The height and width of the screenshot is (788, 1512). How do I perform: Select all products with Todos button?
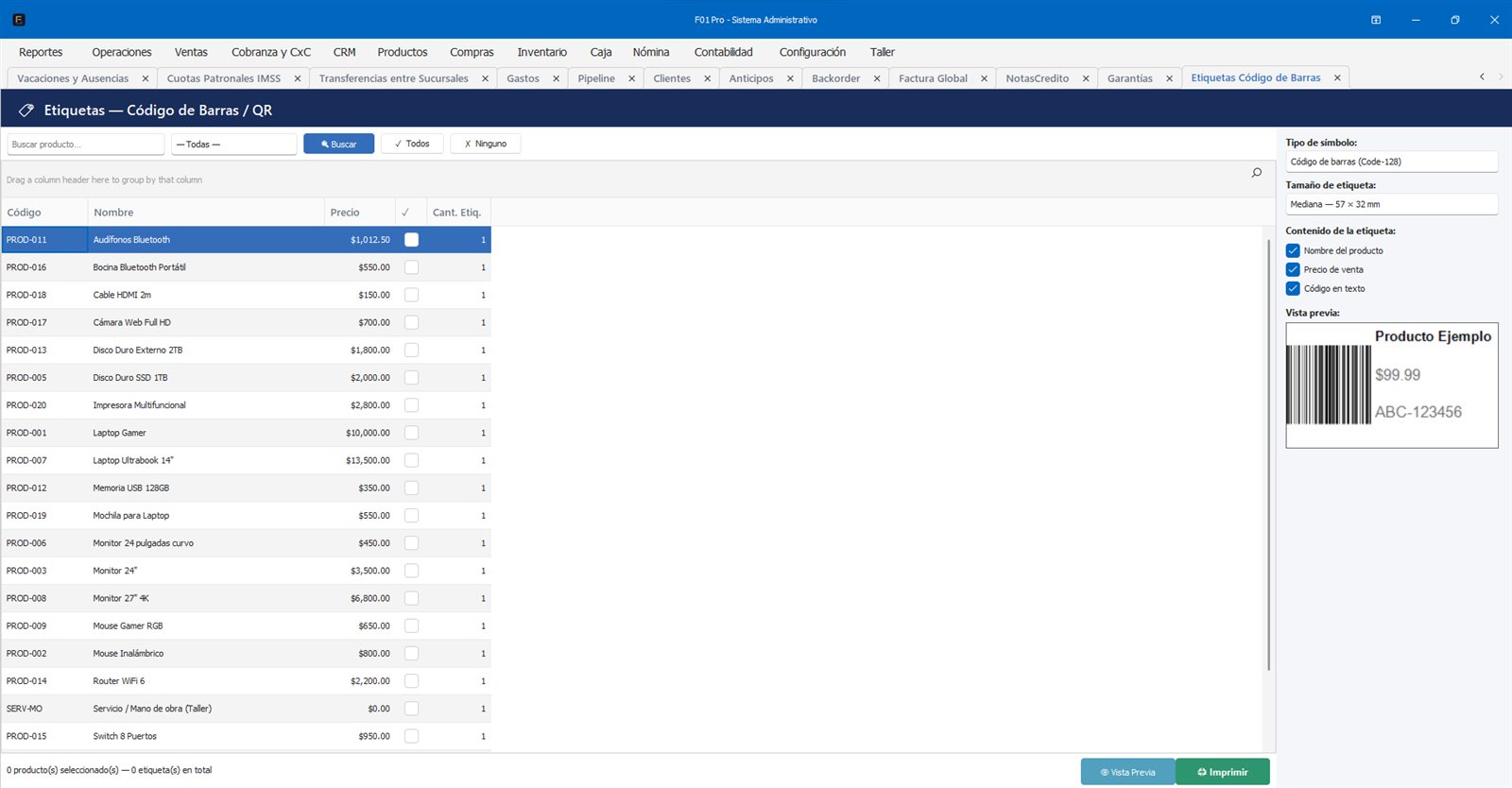click(x=412, y=144)
